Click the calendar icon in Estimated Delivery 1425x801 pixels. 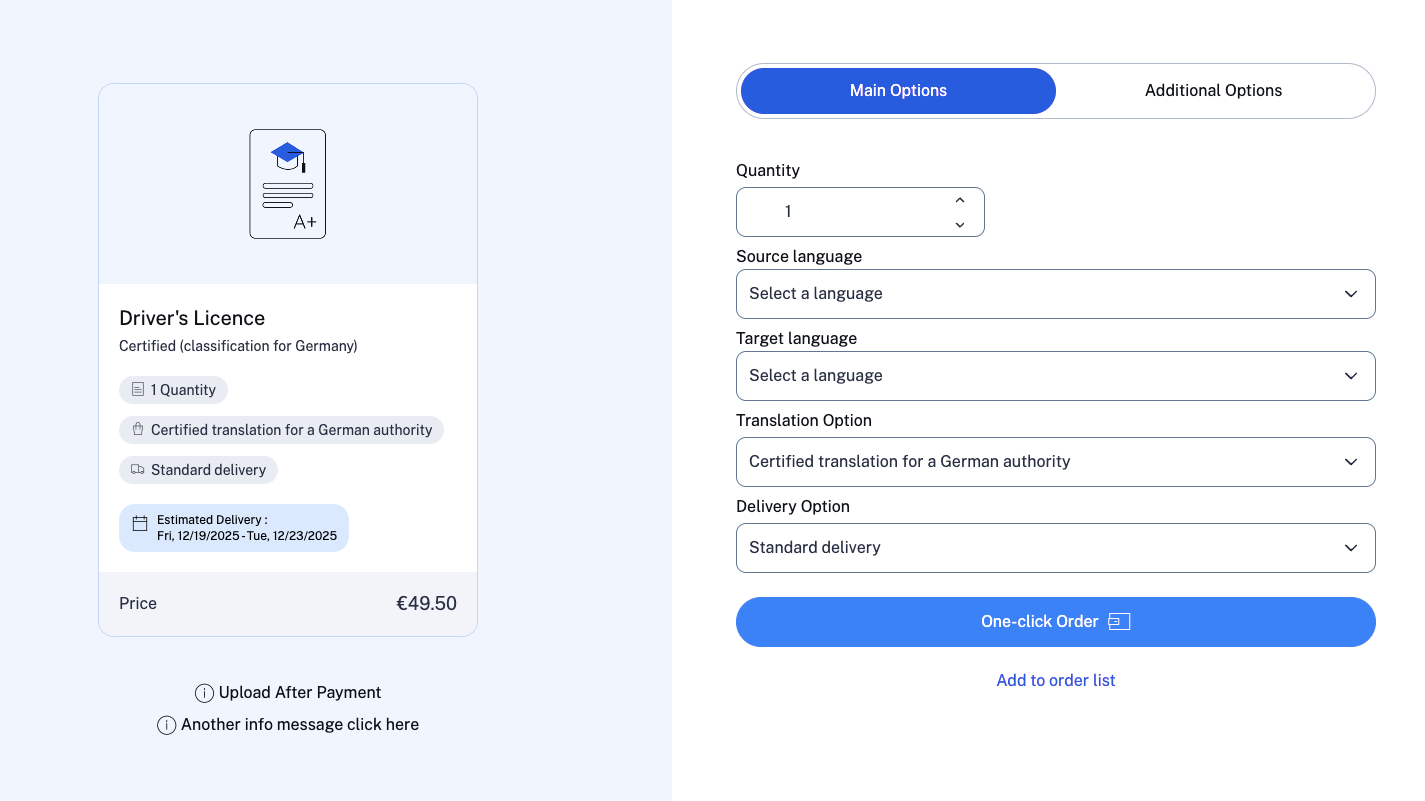[140, 523]
